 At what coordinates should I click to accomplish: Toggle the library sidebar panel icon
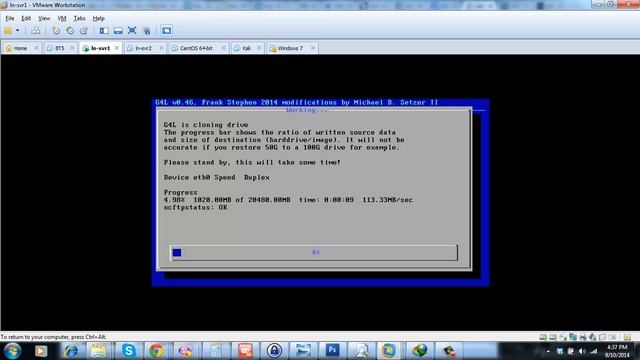click(x=104, y=31)
